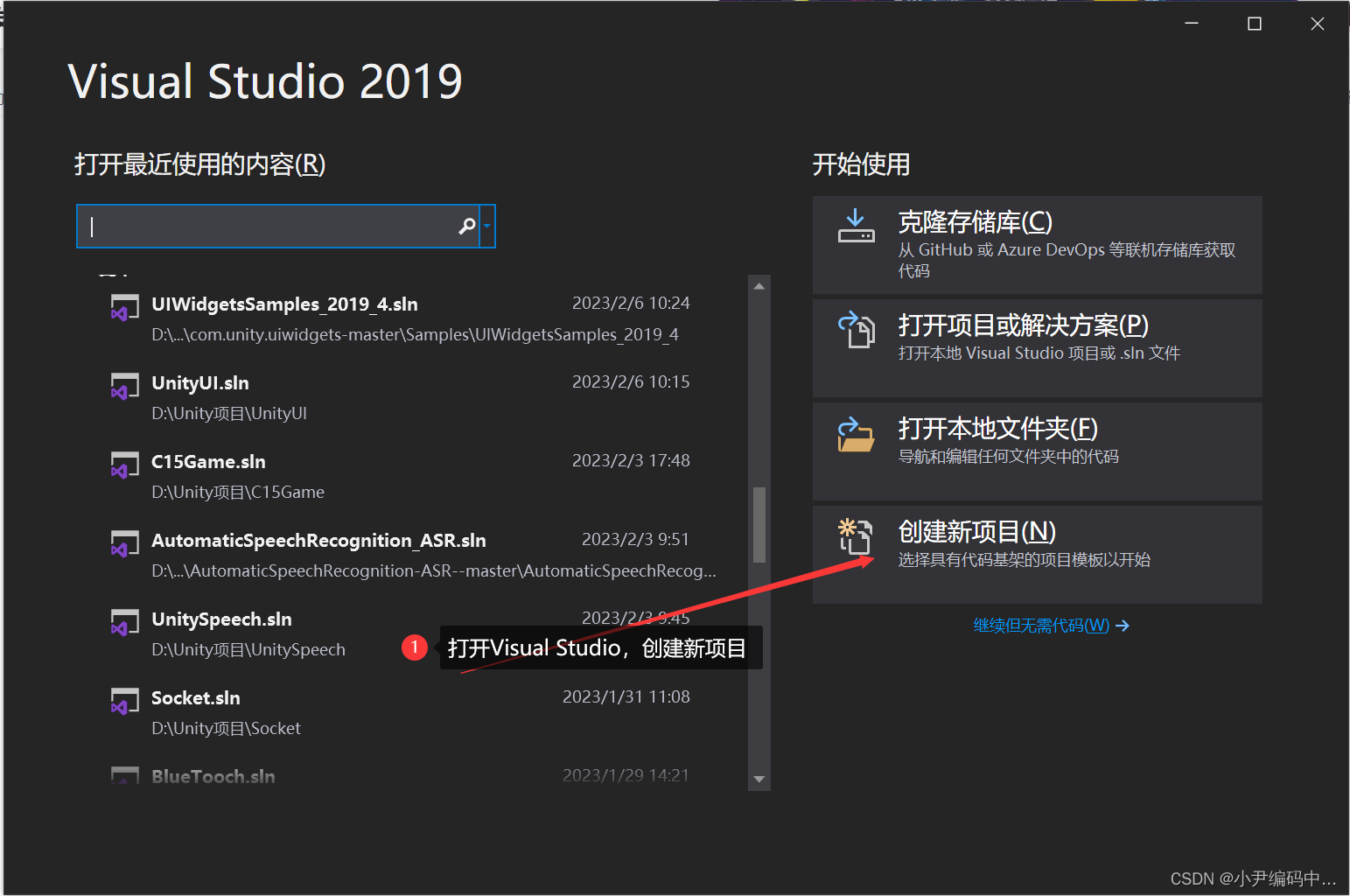Viewport: 1350px width, 896px height.
Task: Select 打开本地文件夹(F) button
Action: [1038, 451]
